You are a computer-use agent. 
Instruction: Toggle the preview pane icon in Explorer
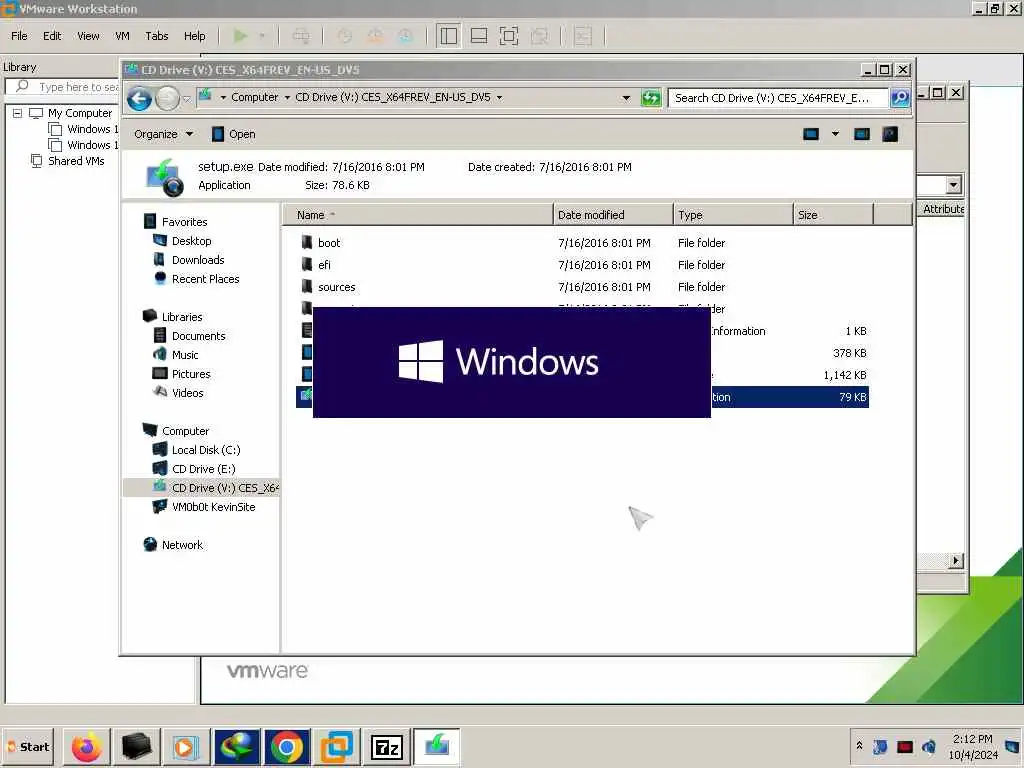coord(862,135)
